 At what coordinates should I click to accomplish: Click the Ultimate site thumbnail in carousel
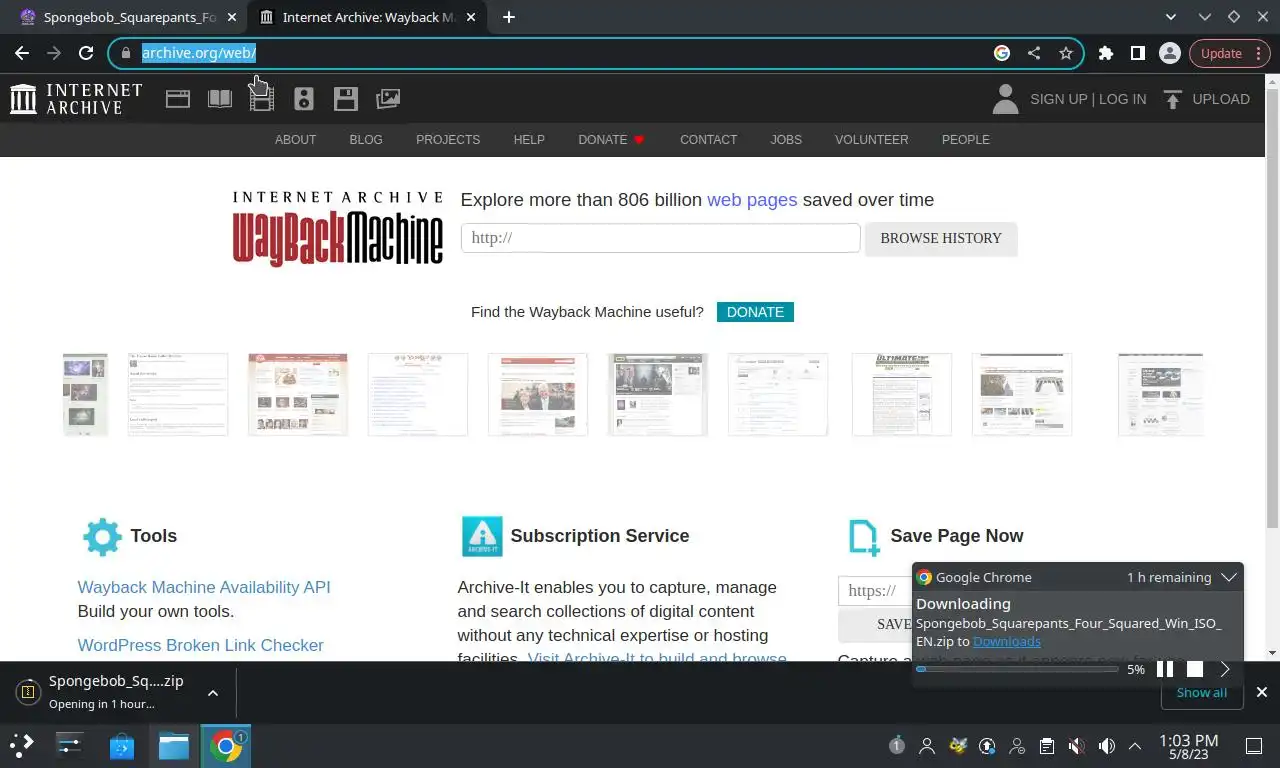tap(901, 394)
